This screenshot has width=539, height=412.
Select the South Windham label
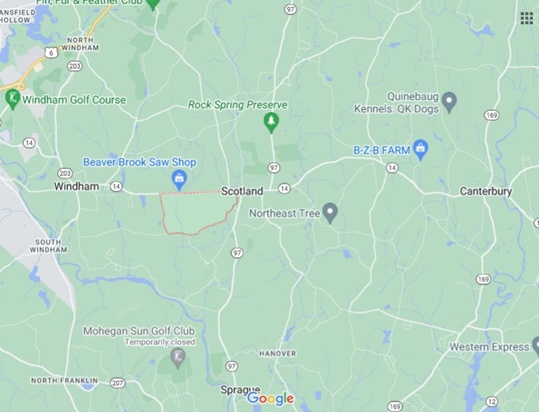(x=48, y=246)
